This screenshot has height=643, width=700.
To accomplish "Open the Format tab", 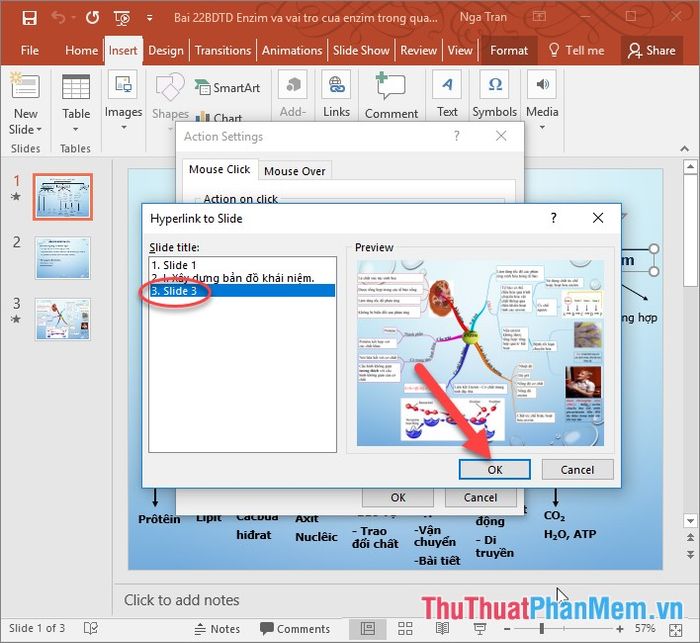I will click(x=509, y=50).
